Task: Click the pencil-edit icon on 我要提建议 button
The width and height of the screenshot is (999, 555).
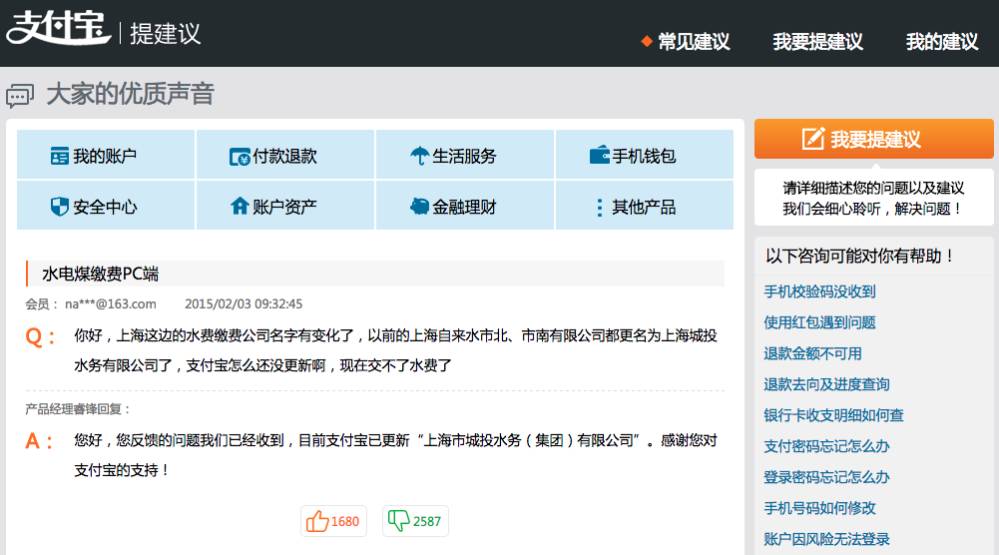Action: pos(813,138)
